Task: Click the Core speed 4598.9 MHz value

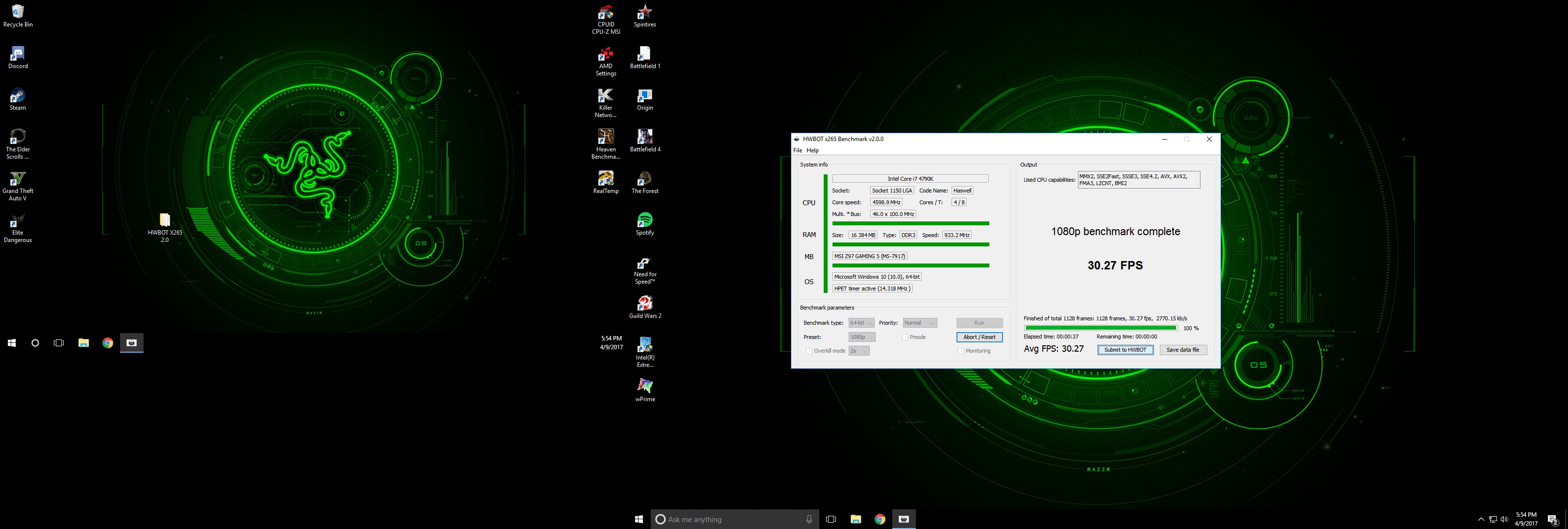Action: [886, 203]
